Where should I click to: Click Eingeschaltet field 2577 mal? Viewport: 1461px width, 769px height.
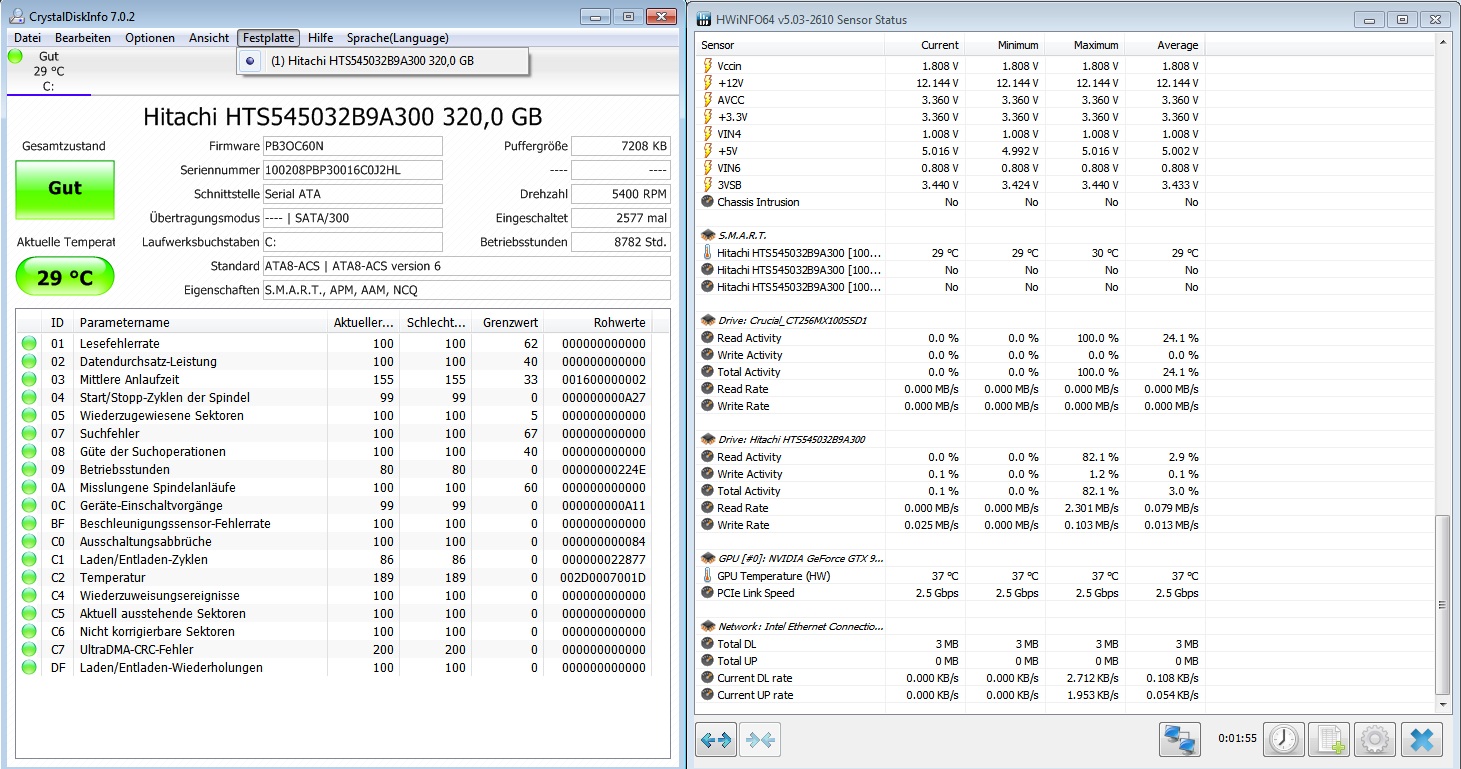pyautogui.click(x=621, y=218)
